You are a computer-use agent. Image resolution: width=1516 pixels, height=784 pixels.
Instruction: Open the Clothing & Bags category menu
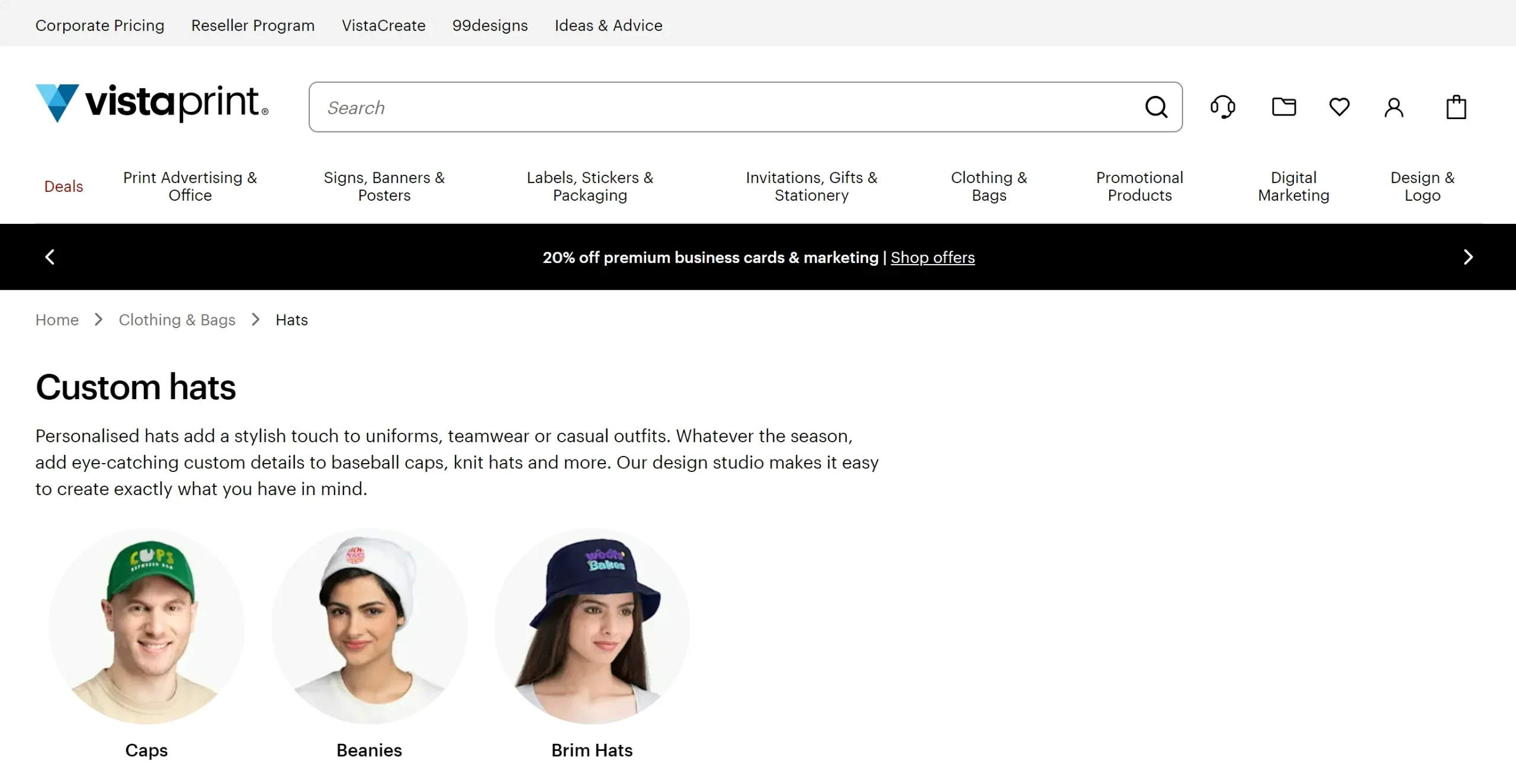coord(988,186)
